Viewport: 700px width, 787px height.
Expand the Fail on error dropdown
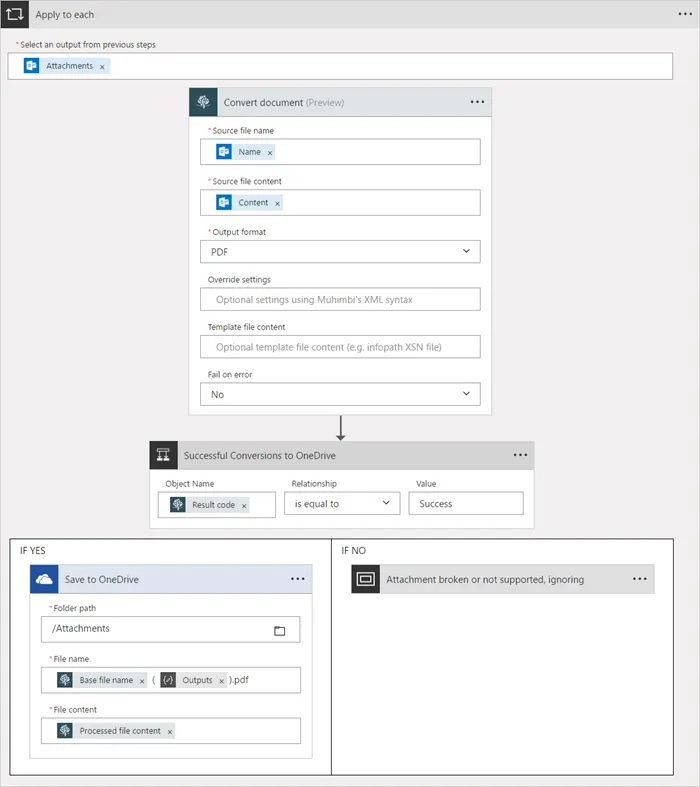[340, 394]
